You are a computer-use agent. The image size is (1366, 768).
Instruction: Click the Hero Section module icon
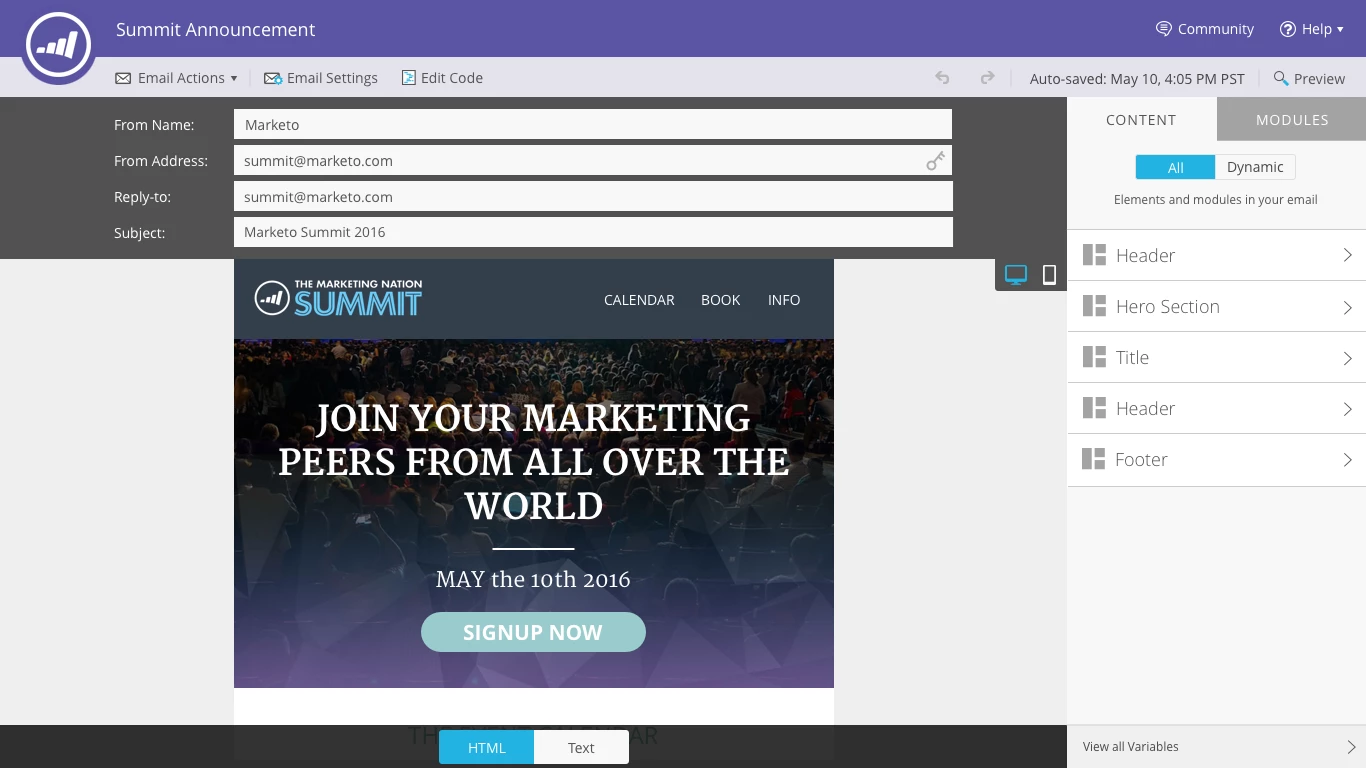click(x=1094, y=306)
